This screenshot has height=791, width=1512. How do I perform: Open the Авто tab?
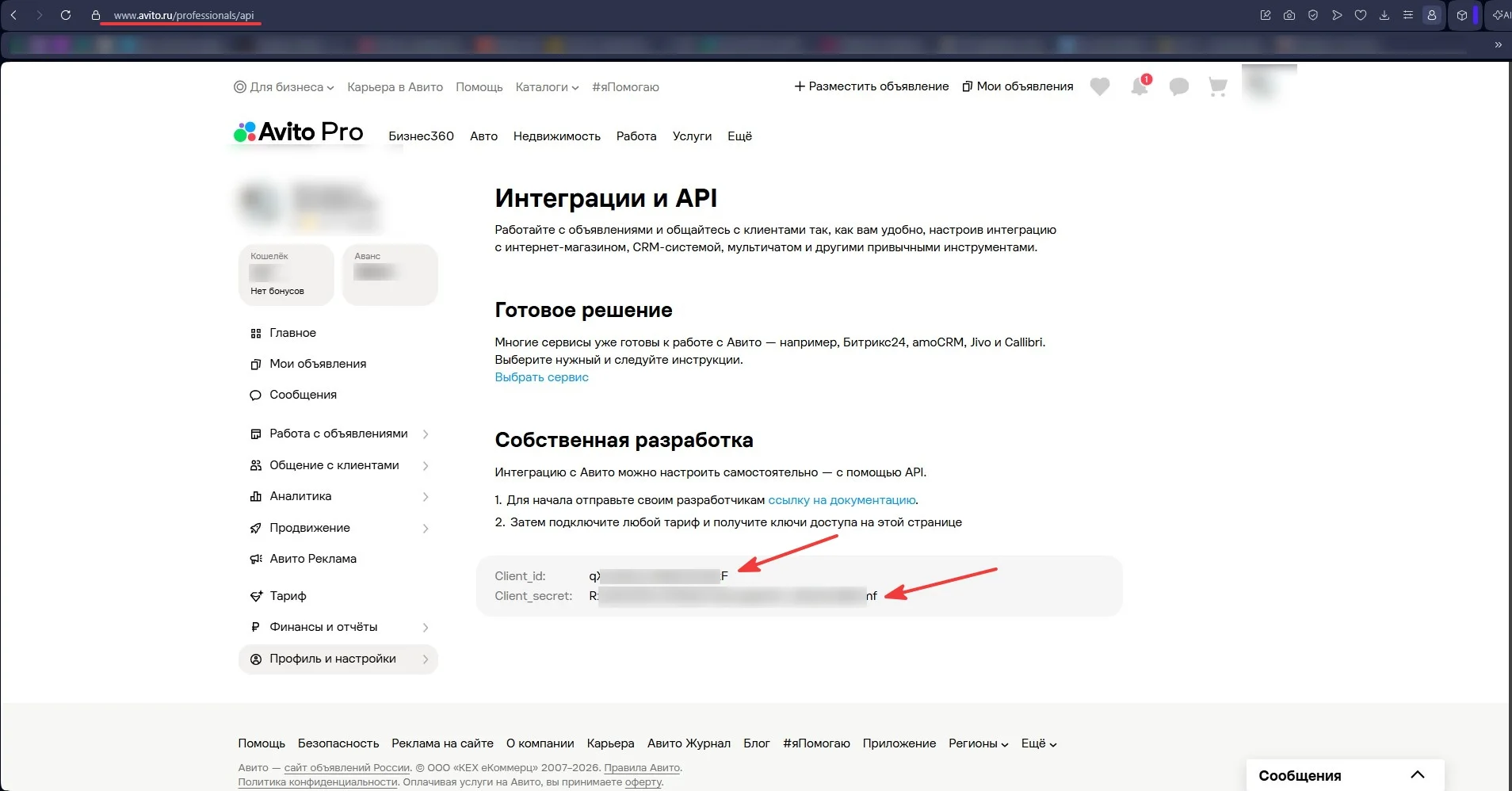(x=483, y=136)
